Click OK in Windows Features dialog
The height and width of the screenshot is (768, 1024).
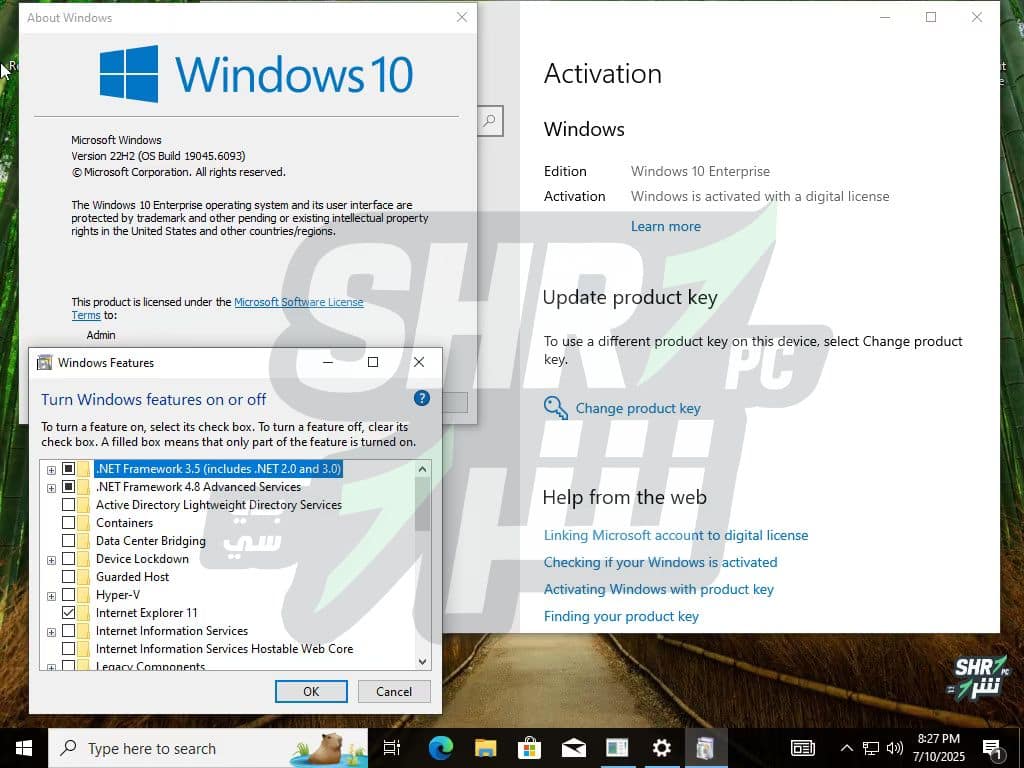[311, 692]
